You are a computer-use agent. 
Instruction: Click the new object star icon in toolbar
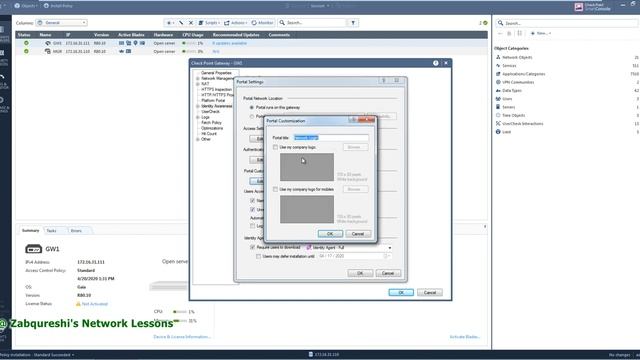click(x=170, y=23)
